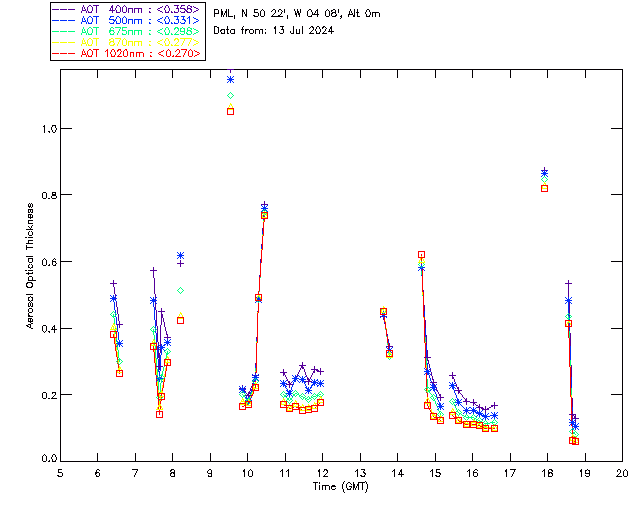Viewport: 640px width, 512px height.
Task: Click the blue asterisk near 0.62 at 8.2 hours
Action: [x=180, y=256]
